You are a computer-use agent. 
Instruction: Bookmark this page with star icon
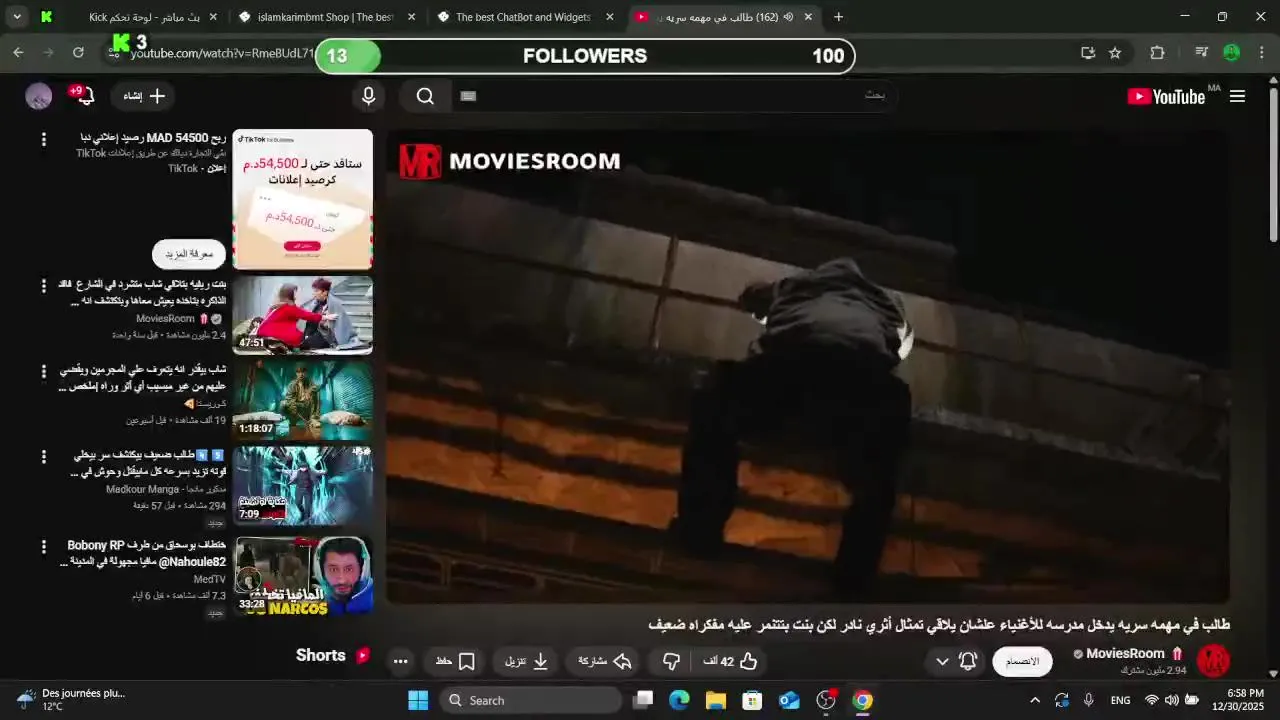tap(1115, 53)
